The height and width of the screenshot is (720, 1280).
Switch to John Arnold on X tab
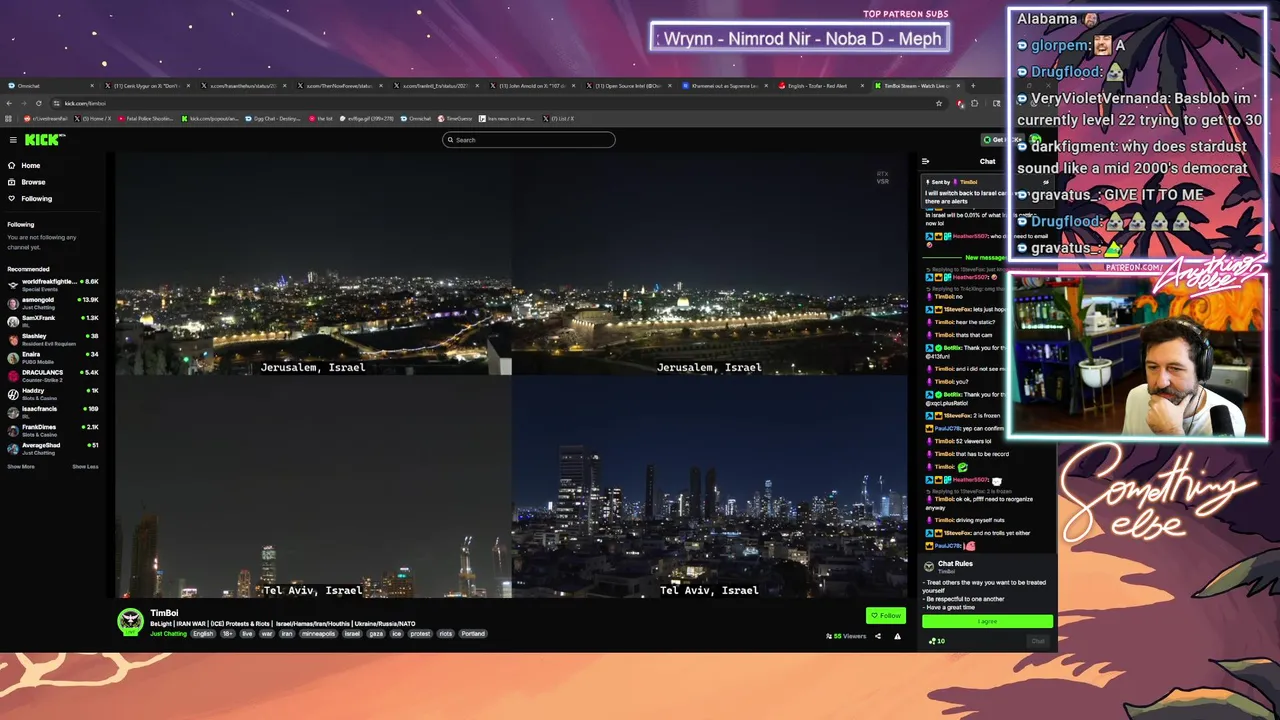tap(533, 86)
